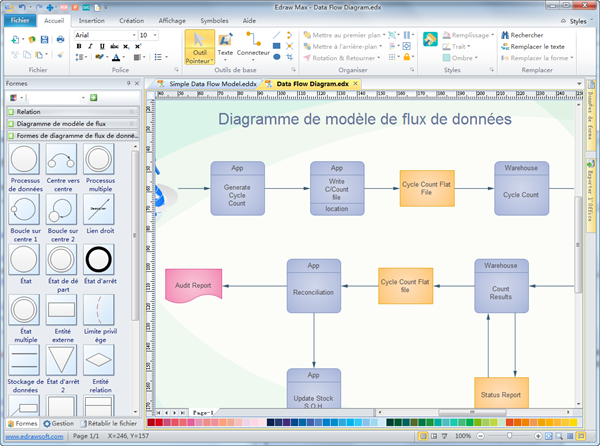Click the green go arrow in Formes search
The width and height of the screenshot is (600, 446).
tap(93, 98)
